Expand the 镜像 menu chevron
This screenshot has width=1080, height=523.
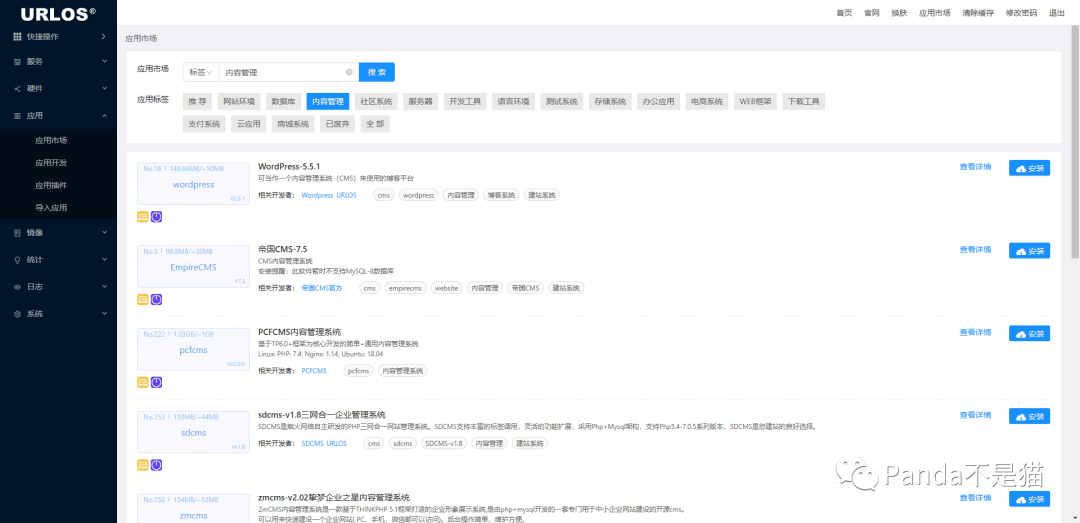[x=105, y=233]
